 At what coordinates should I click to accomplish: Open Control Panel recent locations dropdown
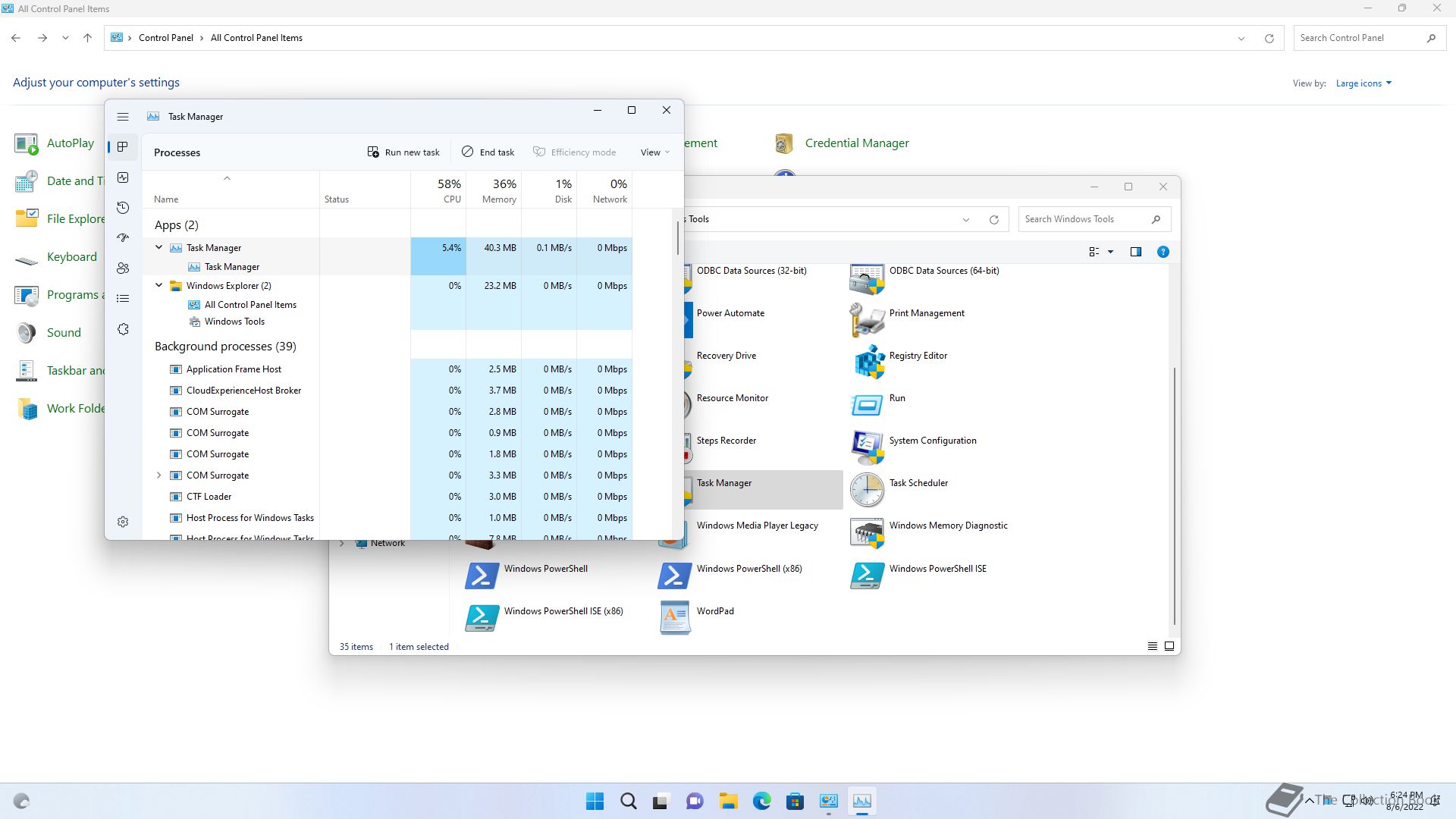click(66, 38)
